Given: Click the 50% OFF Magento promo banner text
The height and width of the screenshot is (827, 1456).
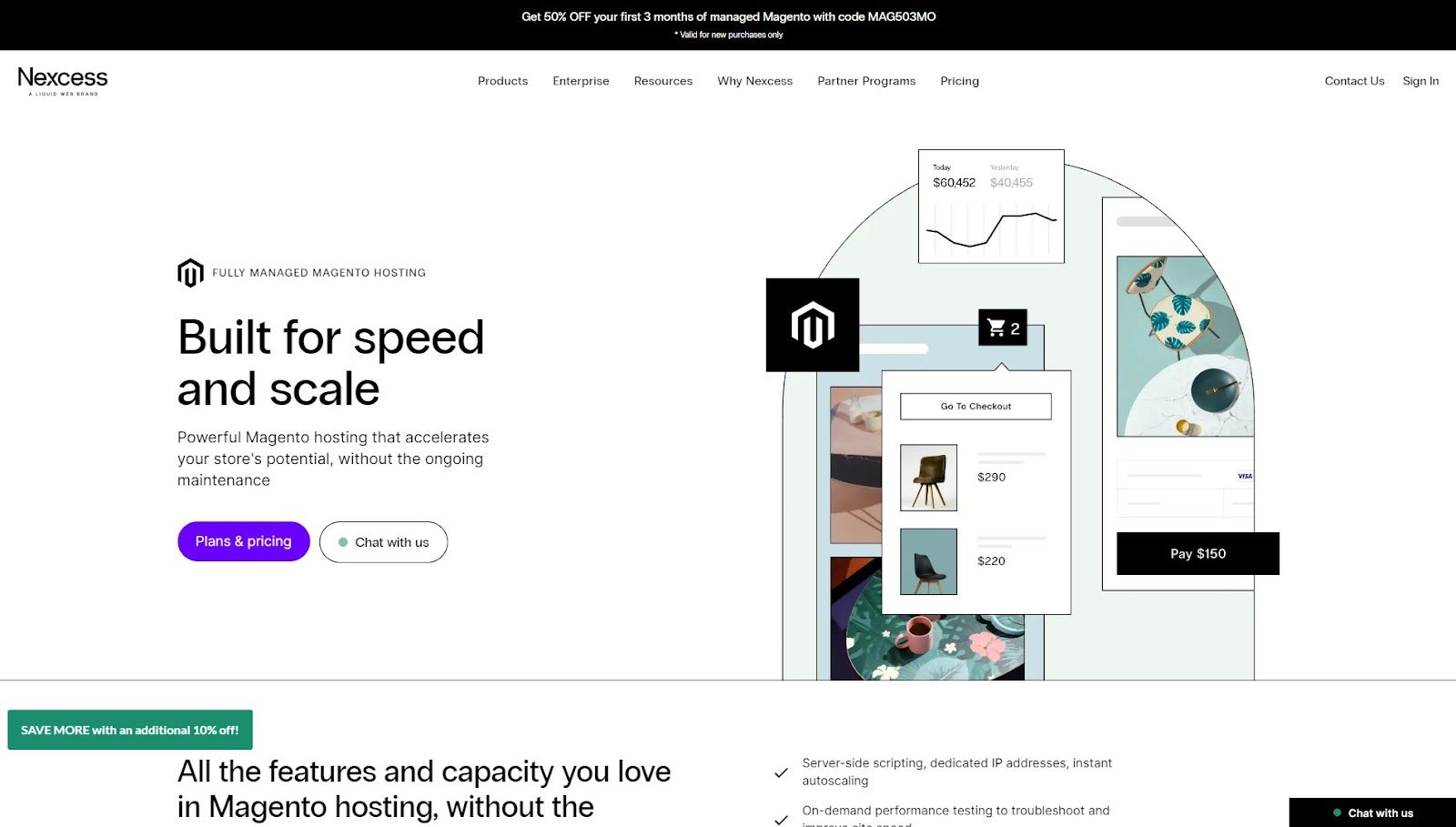Looking at the screenshot, I should pyautogui.click(x=728, y=16).
